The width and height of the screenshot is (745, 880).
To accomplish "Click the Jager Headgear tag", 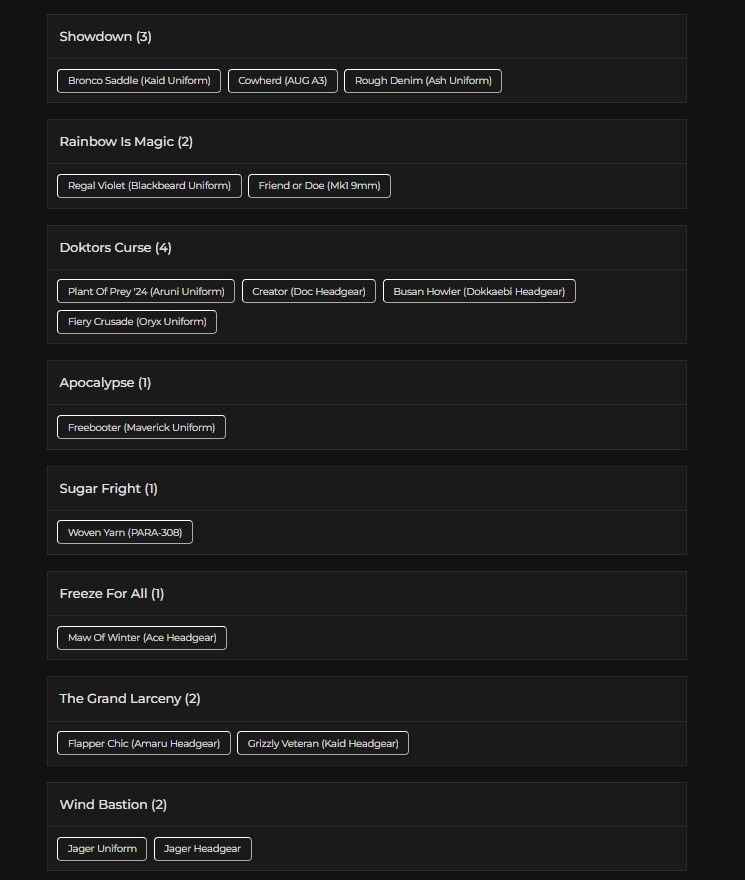I will click(x=203, y=849).
